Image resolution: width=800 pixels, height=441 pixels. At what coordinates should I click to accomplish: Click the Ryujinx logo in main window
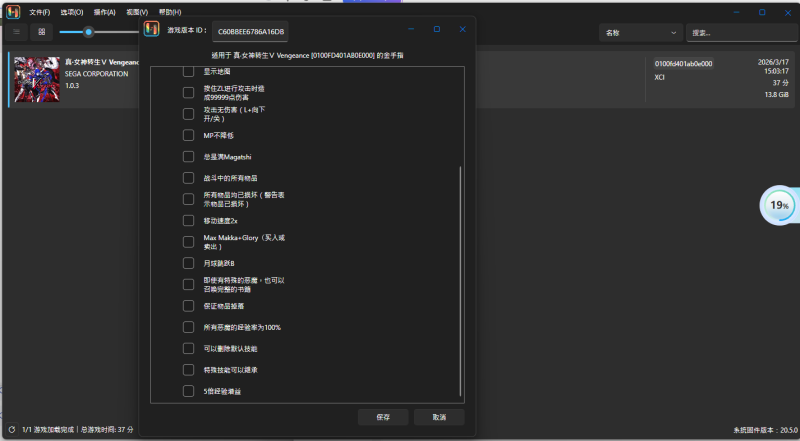coord(13,11)
